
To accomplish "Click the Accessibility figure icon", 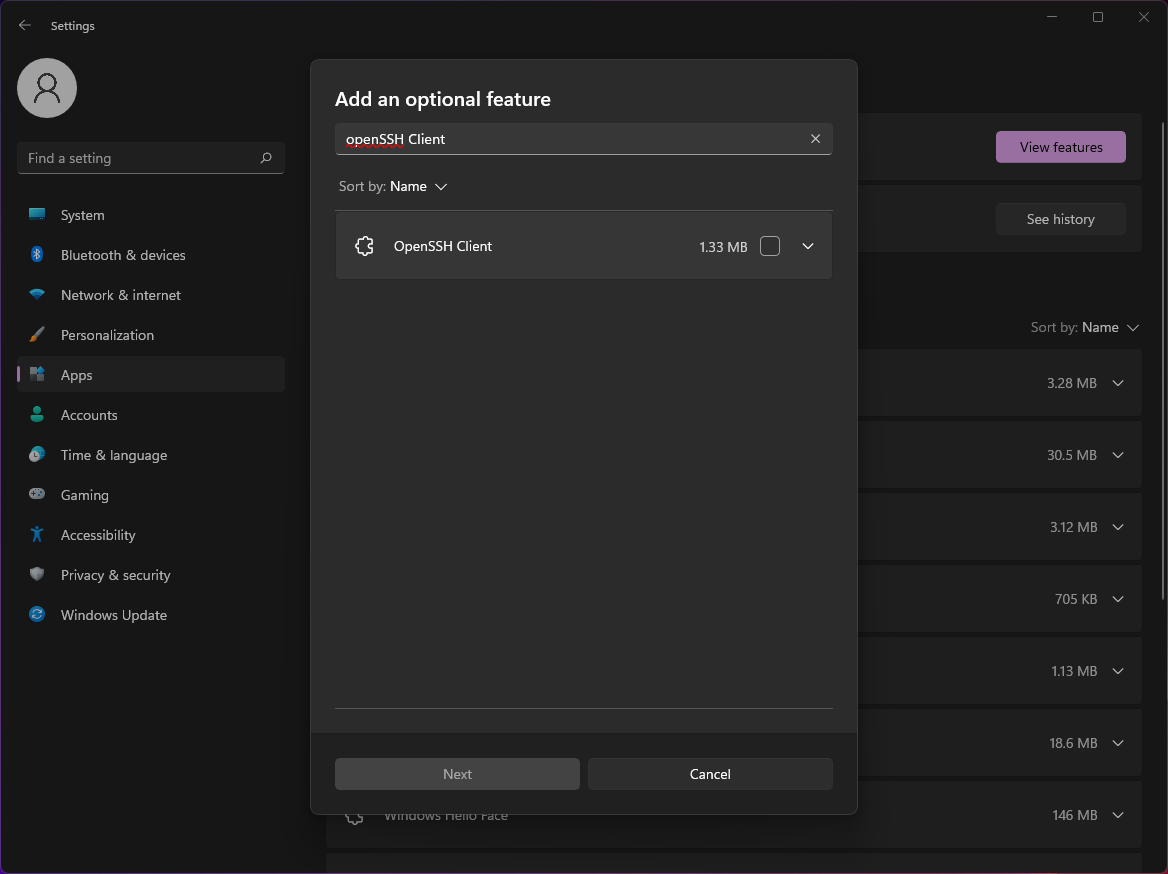I will [36, 534].
